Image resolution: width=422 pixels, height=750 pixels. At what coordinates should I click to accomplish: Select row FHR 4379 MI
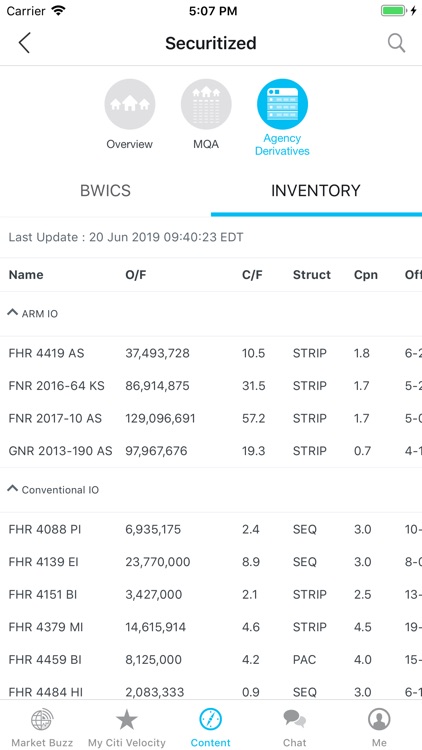211,627
